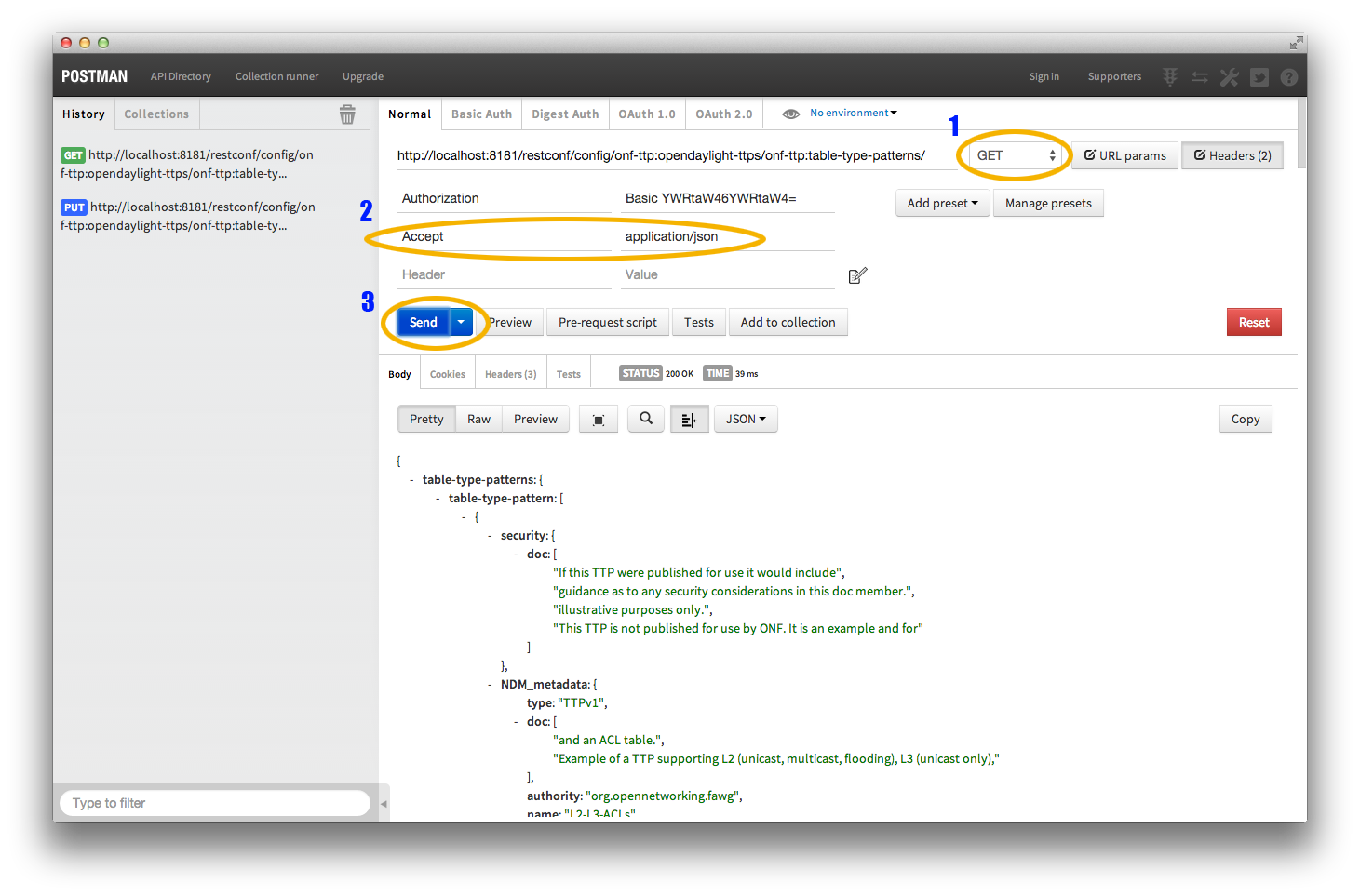The height and width of the screenshot is (896, 1360).
Task: Click the header bulk-edit pencil icon
Action: (858, 275)
